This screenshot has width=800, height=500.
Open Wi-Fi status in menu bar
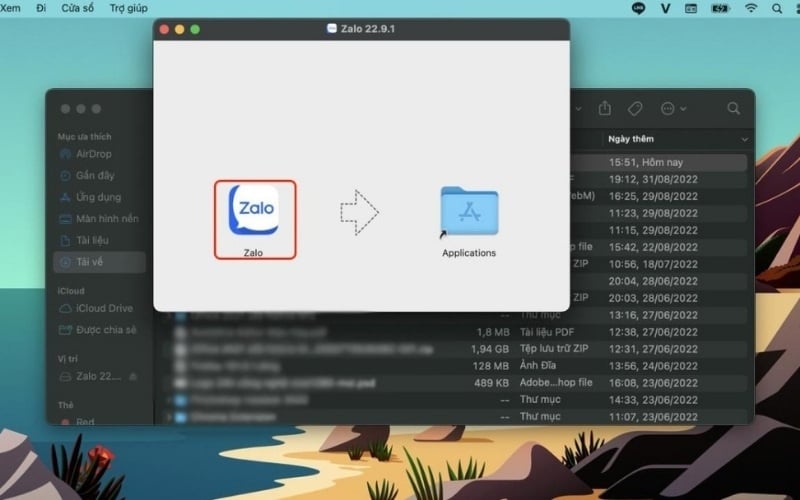coord(751,8)
